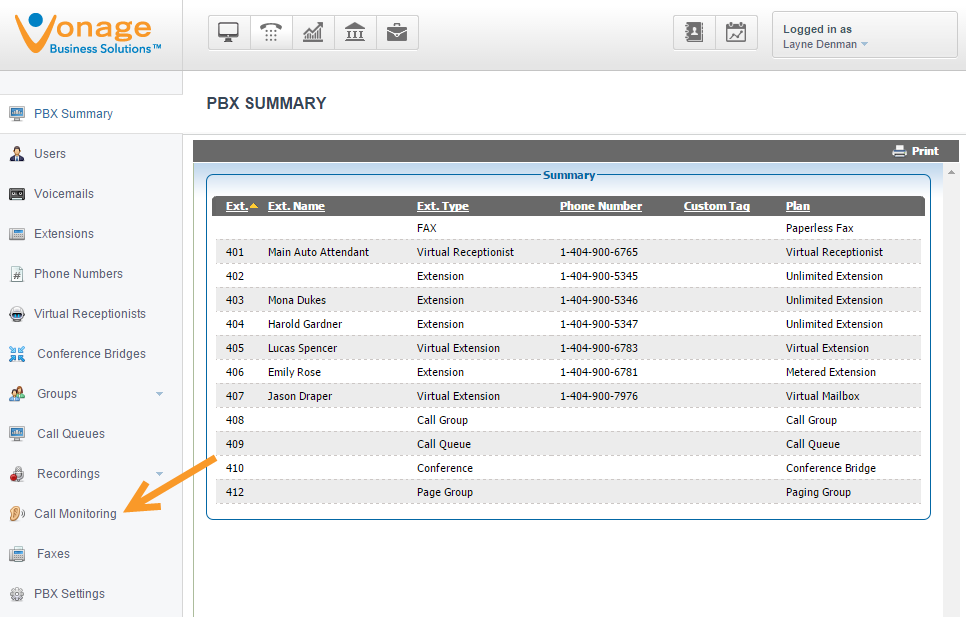Sort by Plan column header

pos(798,206)
